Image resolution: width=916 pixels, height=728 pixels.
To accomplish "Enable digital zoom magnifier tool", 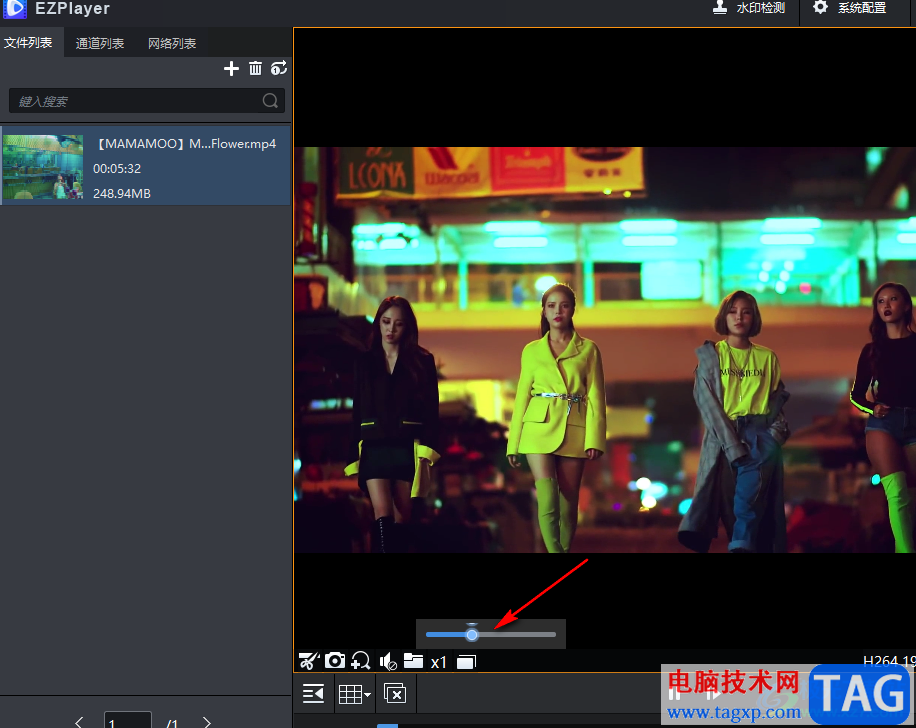I will point(360,661).
